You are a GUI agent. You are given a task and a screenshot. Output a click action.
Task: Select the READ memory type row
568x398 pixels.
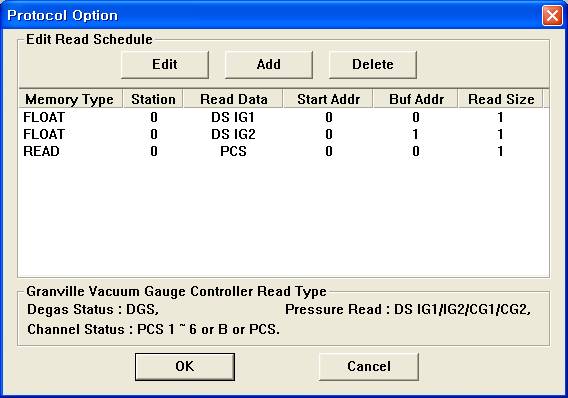click(x=283, y=151)
